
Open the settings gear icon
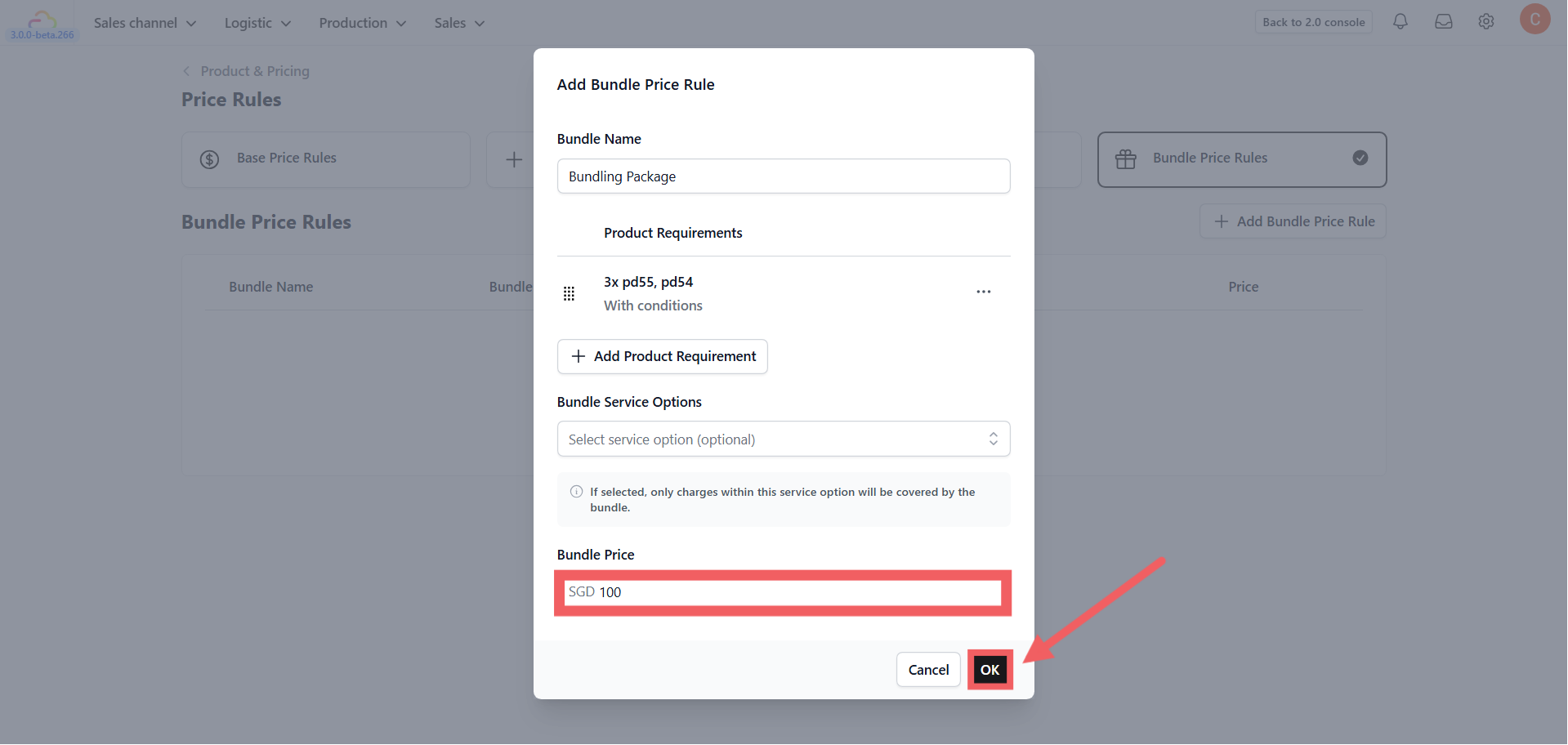pos(1486,22)
